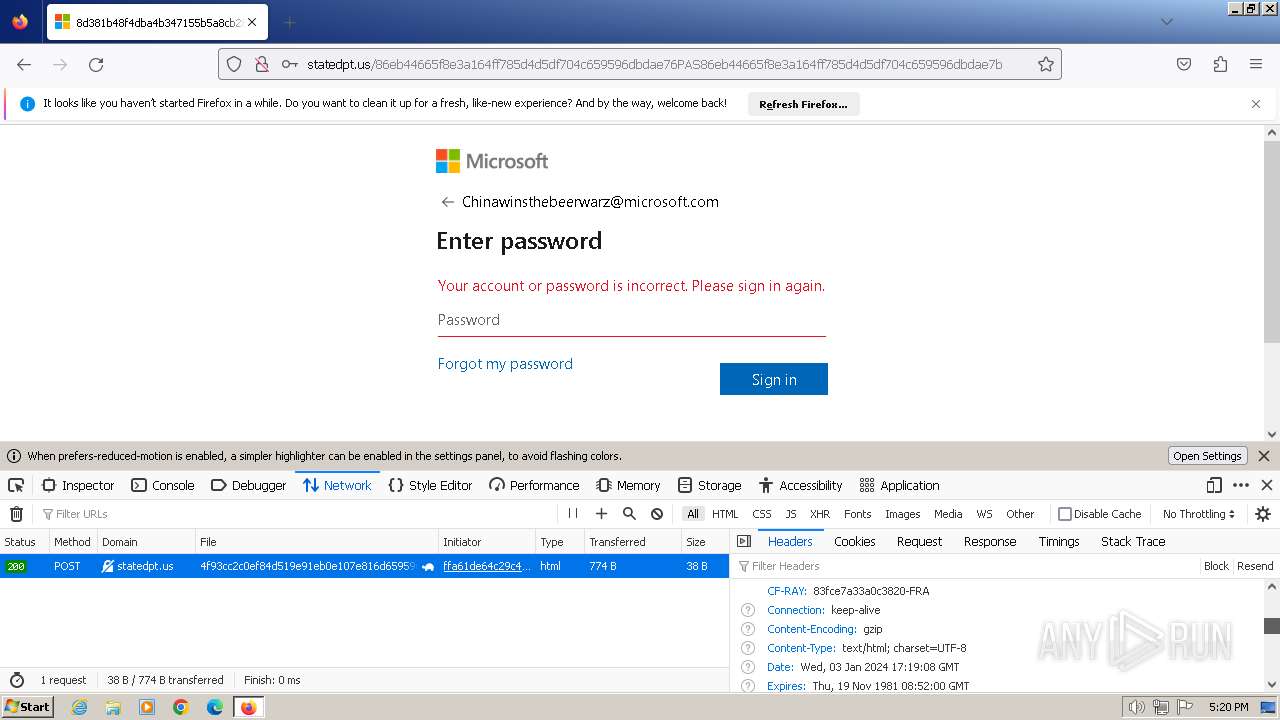Viewport: 1280px width, 720px height.
Task: Filter requests by WS
Action: coord(984,514)
